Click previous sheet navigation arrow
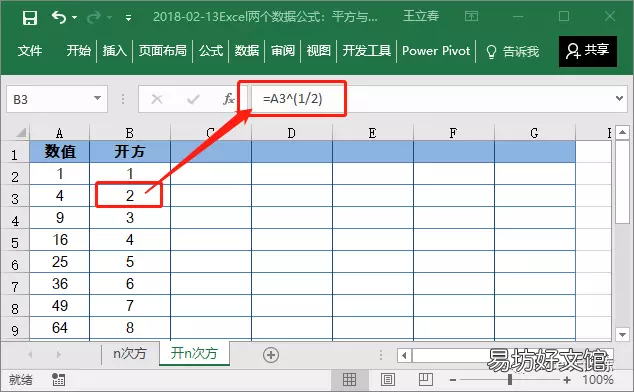The width and height of the screenshot is (634, 392). (x=30, y=355)
